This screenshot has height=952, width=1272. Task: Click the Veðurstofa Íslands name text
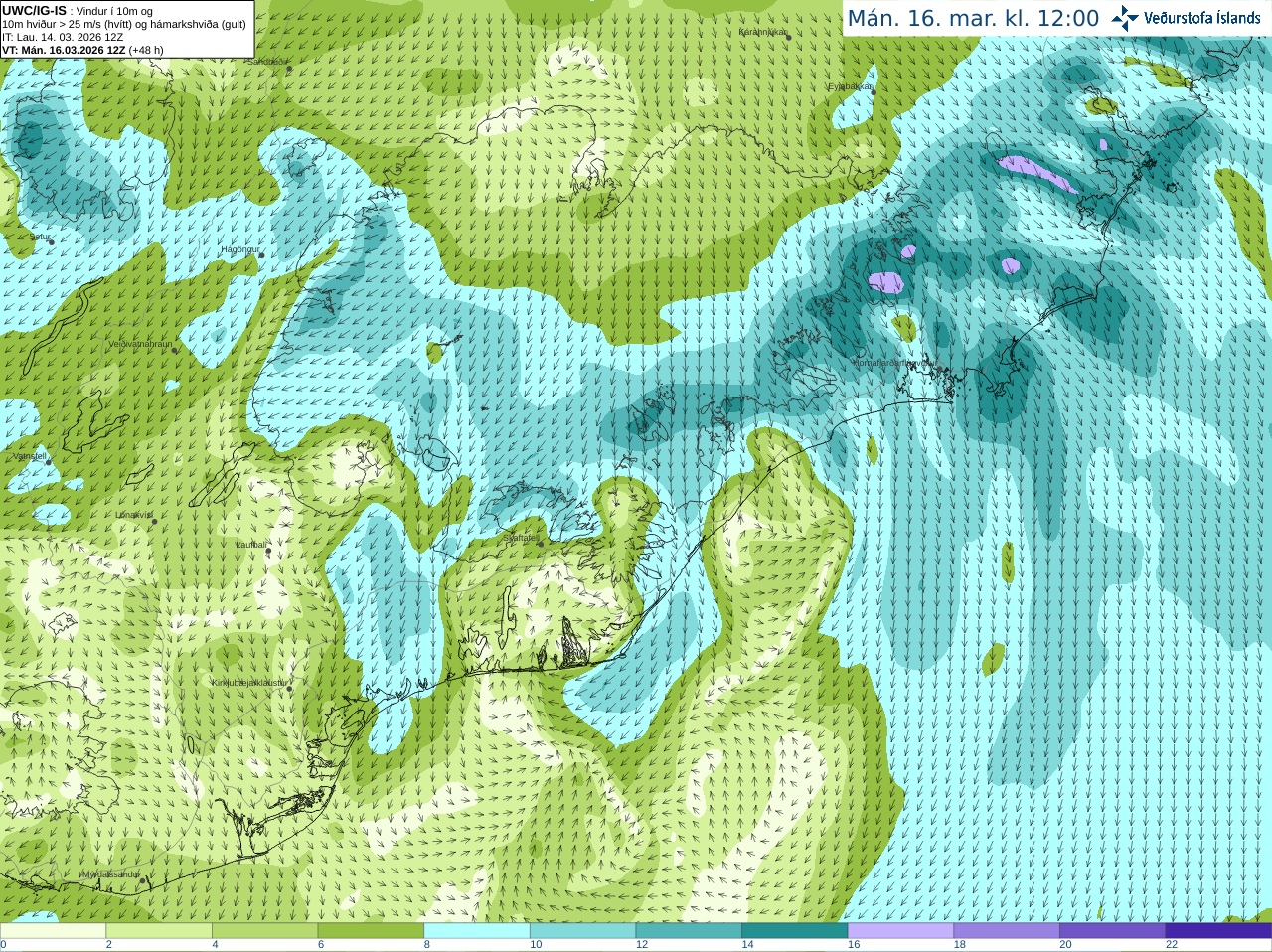(x=1202, y=18)
